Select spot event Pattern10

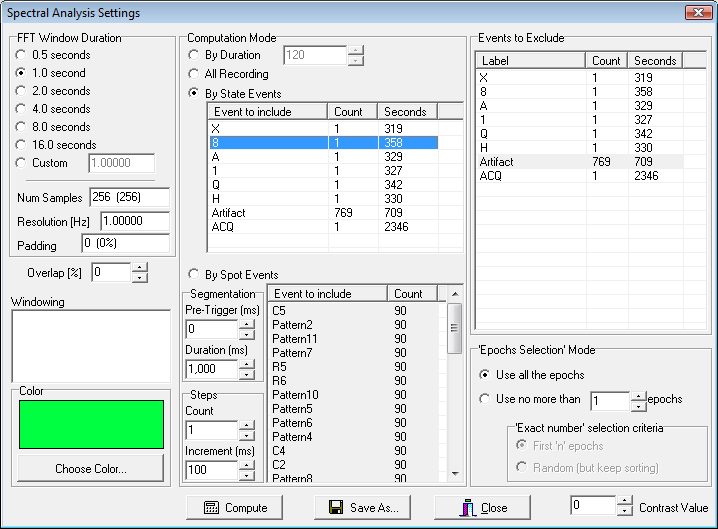tap(354, 395)
